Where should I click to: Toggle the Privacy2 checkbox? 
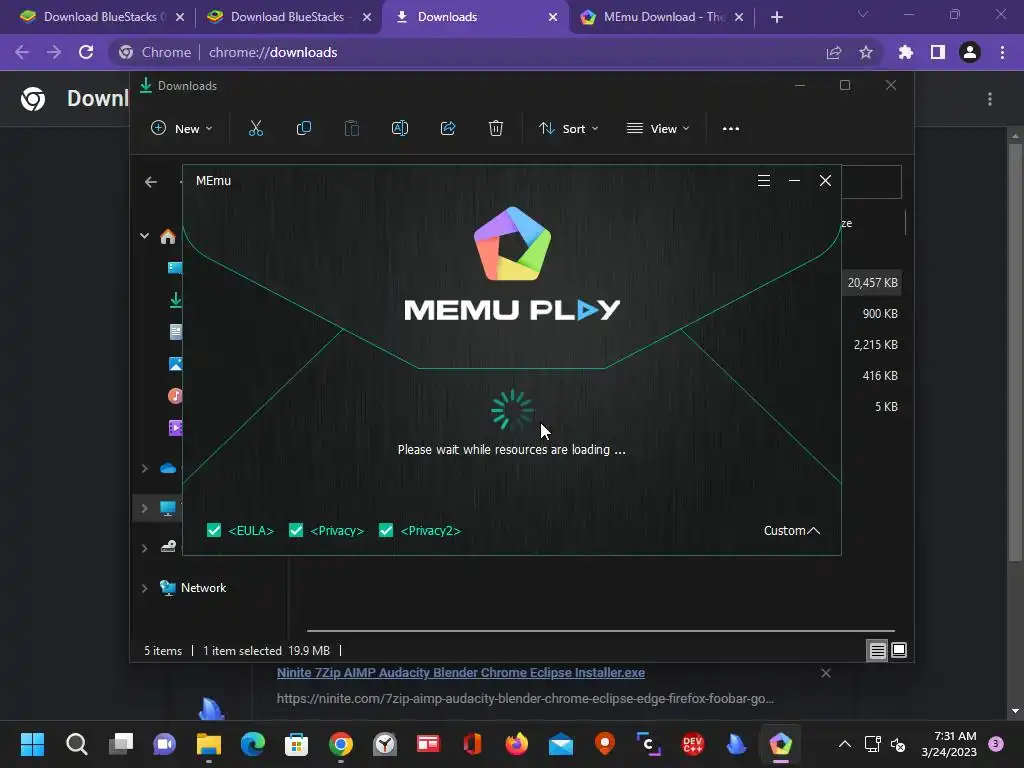coord(386,530)
